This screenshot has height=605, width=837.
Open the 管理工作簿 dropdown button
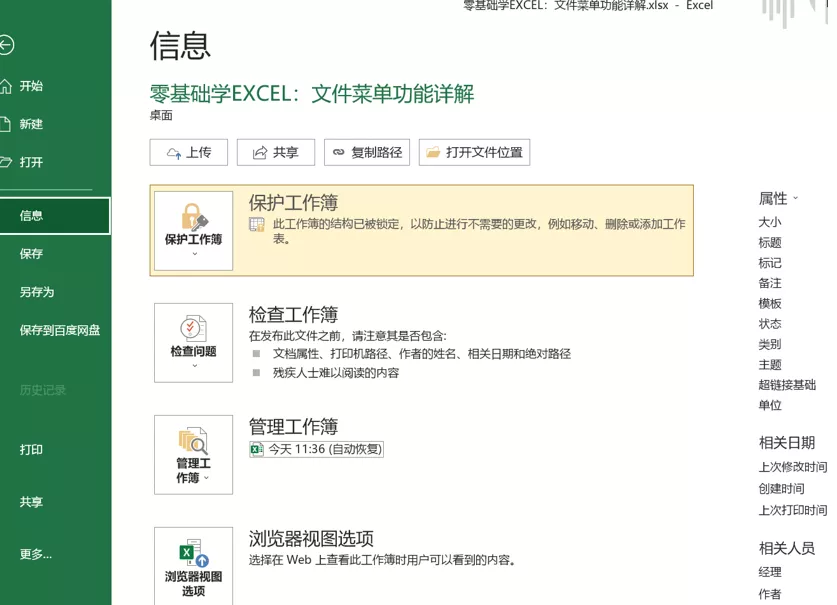coord(193,455)
